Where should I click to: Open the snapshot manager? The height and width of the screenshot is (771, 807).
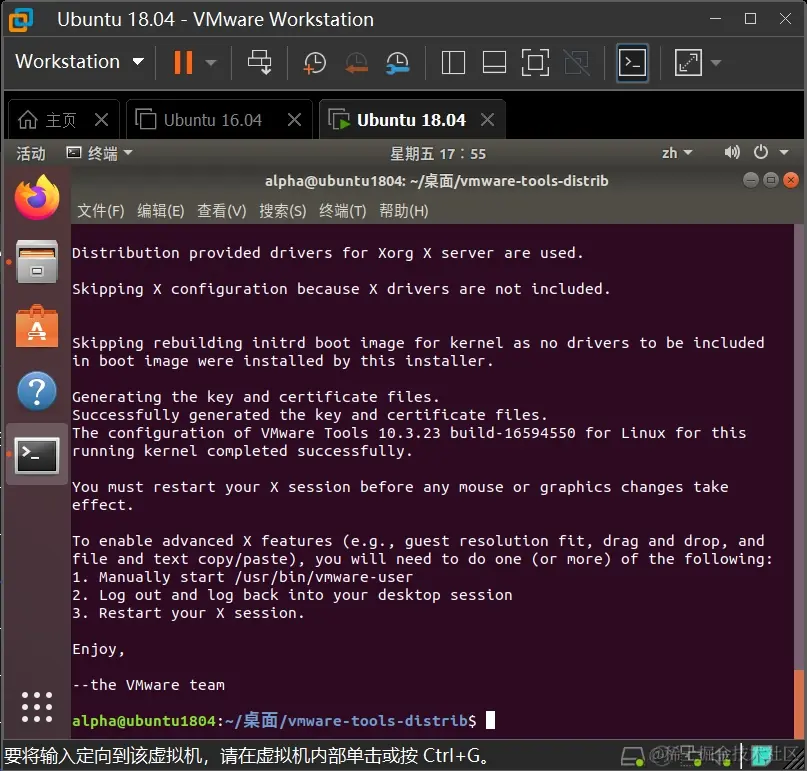(x=397, y=63)
